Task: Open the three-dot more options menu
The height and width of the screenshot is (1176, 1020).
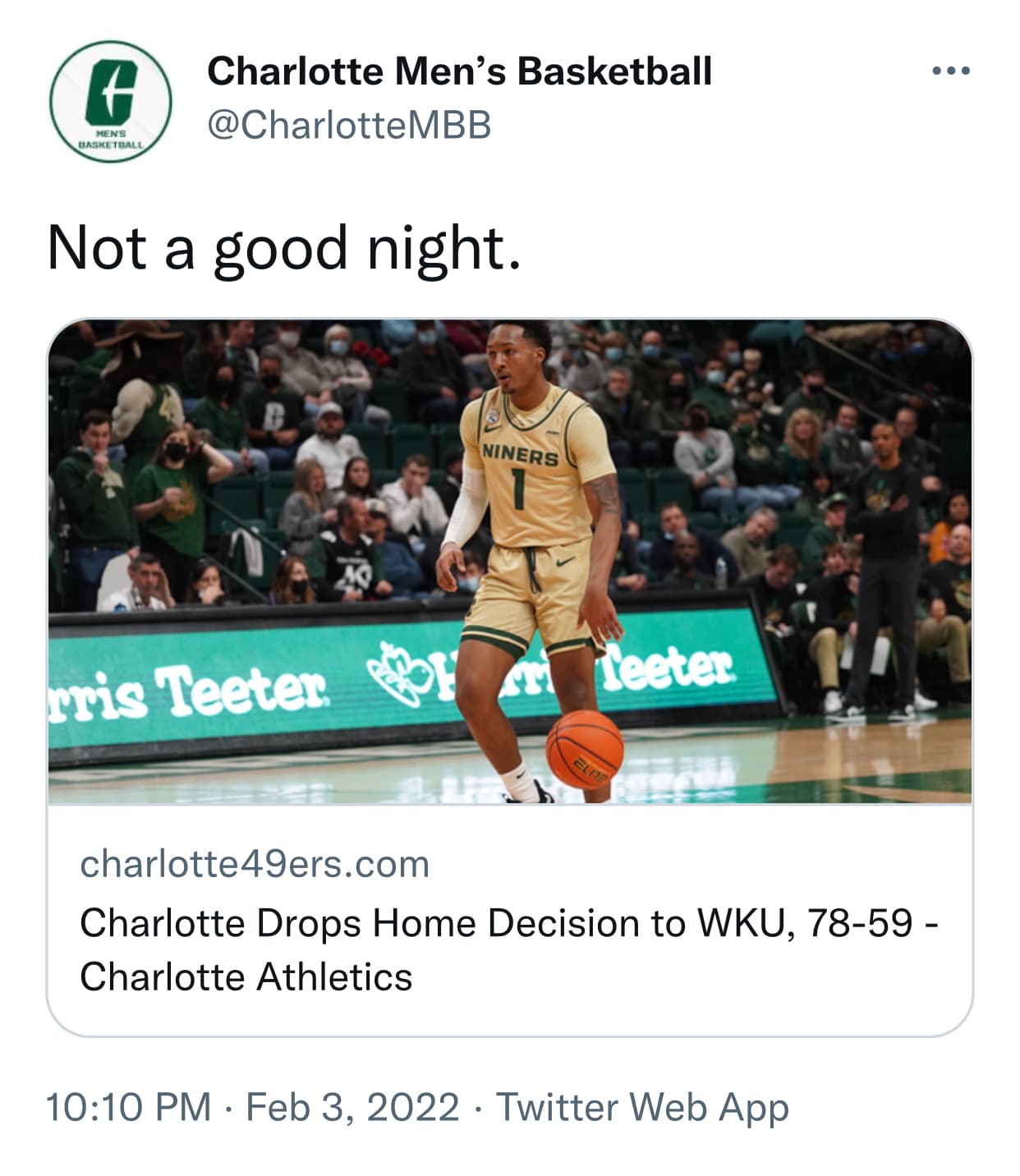Action: pos(951,71)
